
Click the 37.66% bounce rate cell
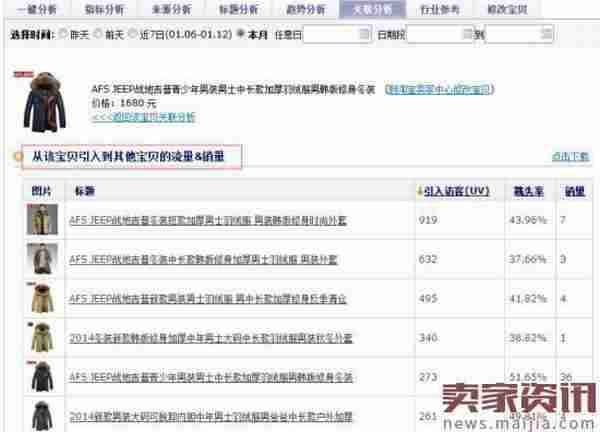pos(528,259)
